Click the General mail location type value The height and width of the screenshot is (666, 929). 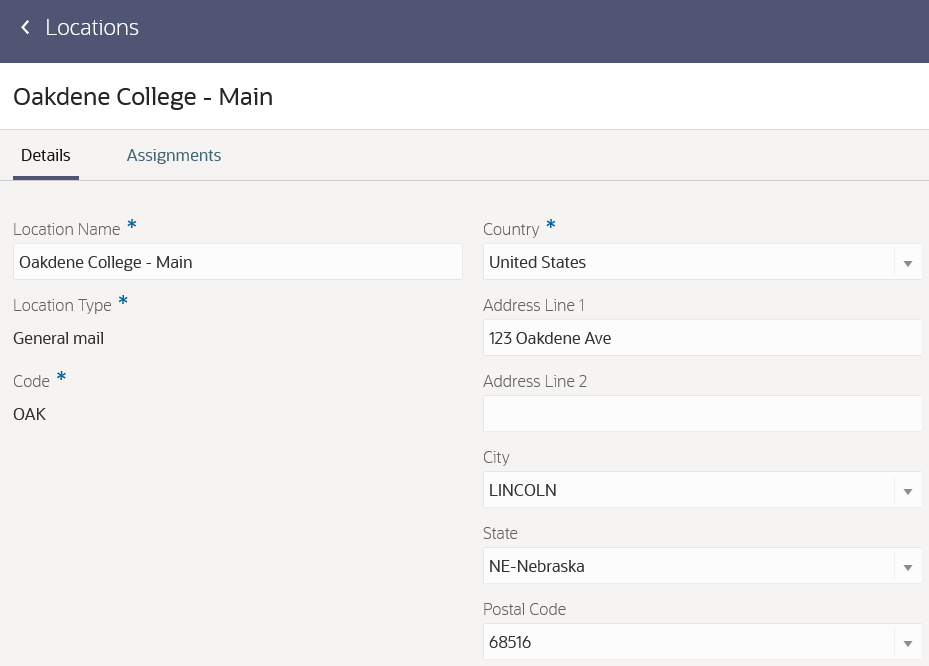pyautogui.click(x=59, y=338)
